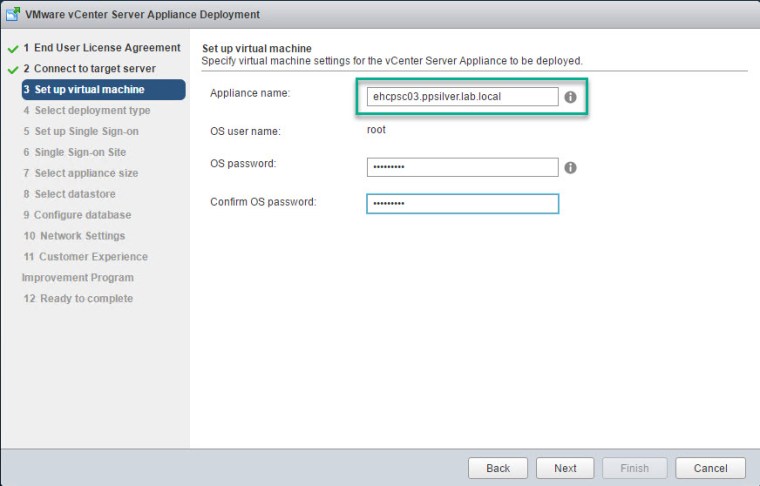Click the VMware installer icon in title bar
Screen dimensions: 760x486
[13, 14]
